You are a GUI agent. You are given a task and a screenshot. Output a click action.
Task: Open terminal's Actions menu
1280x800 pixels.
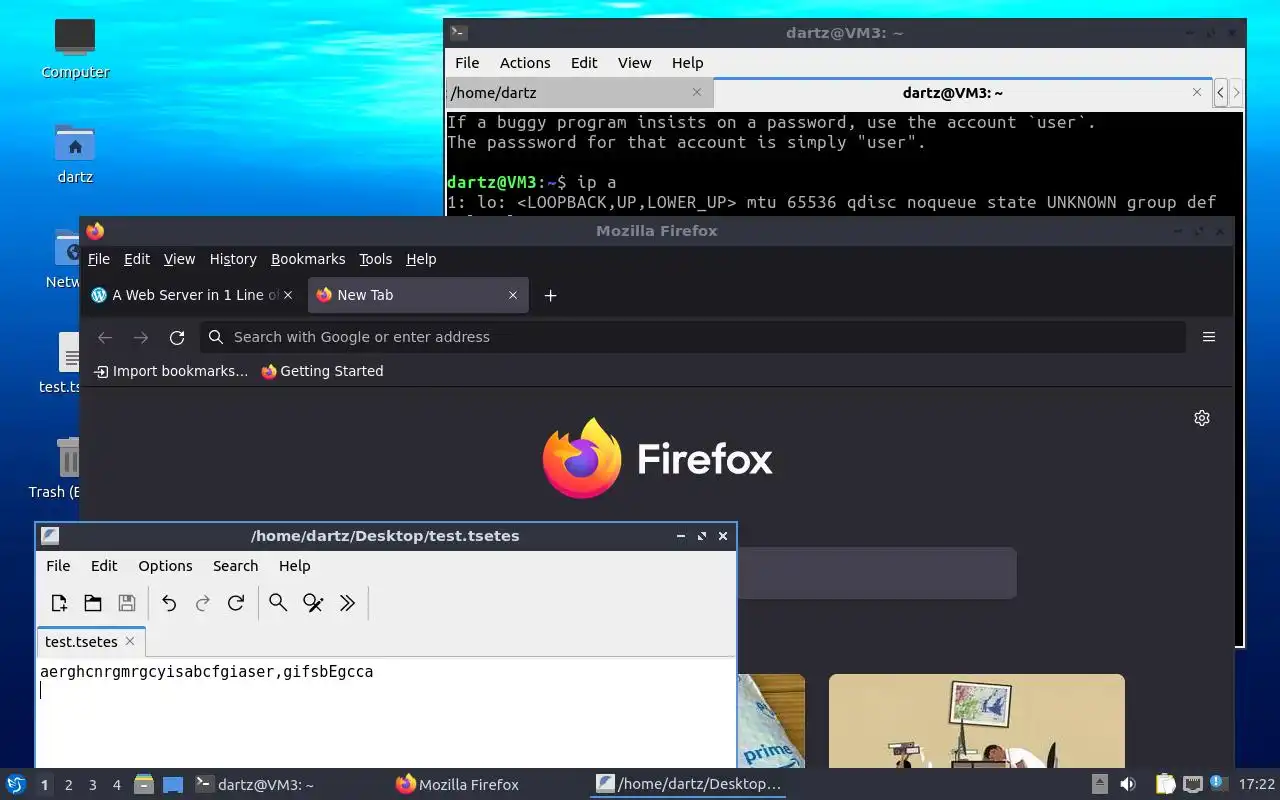525,62
